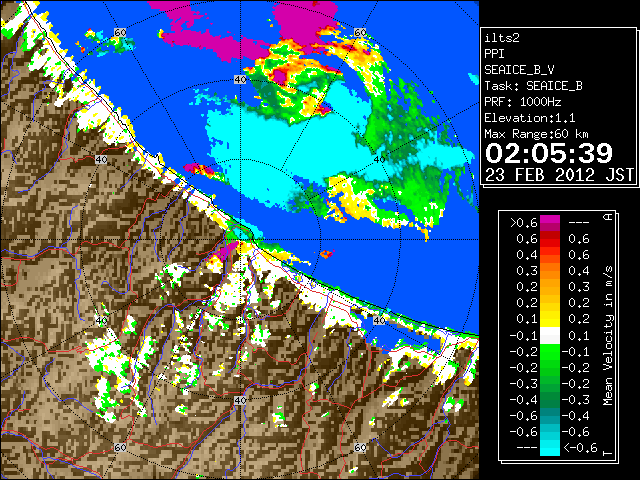Select the "Task: SEAICE_B" line
The height and width of the screenshot is (480, 640).
(x=533, y=86)
